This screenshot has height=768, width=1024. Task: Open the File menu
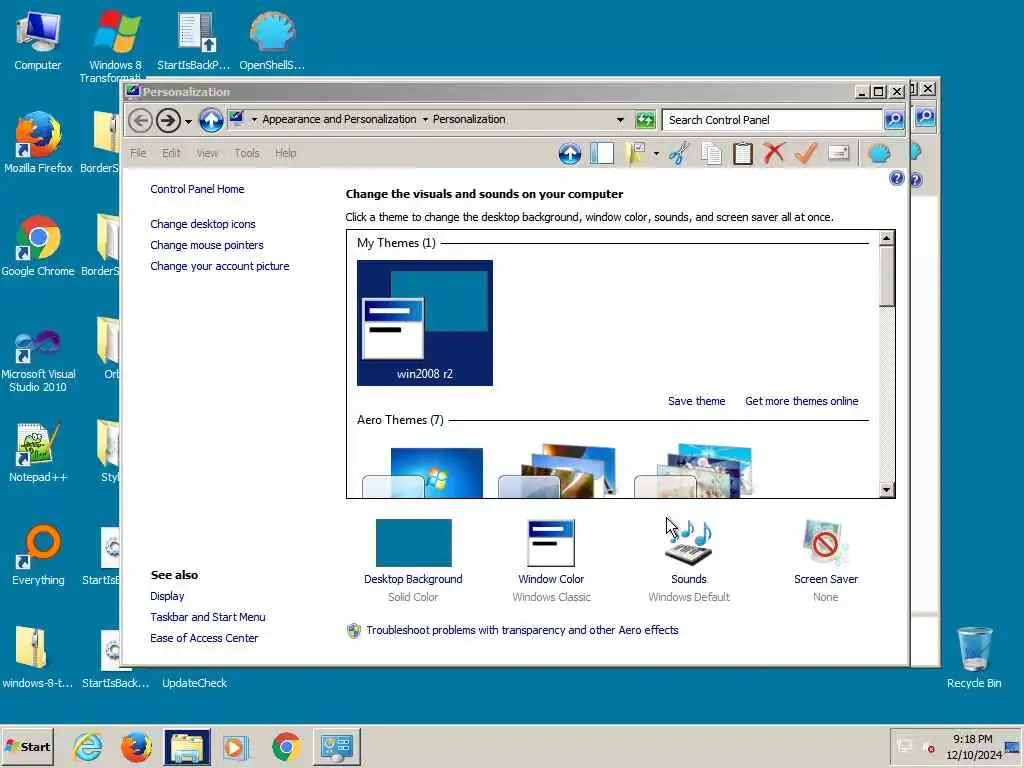click(x=138, y=153)
